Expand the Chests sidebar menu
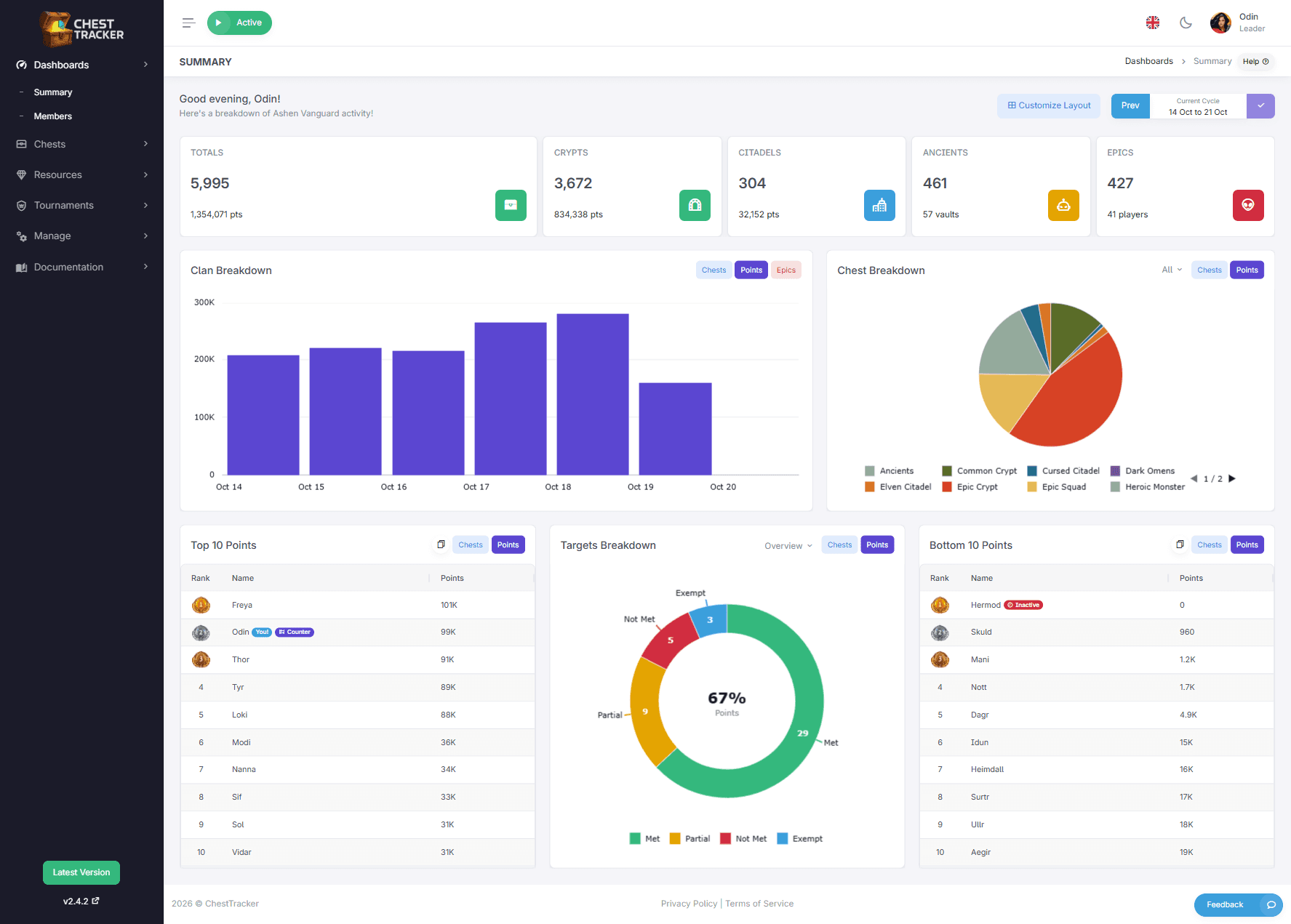Screen dimensions: 1291x924 click(x=81, y=144)
